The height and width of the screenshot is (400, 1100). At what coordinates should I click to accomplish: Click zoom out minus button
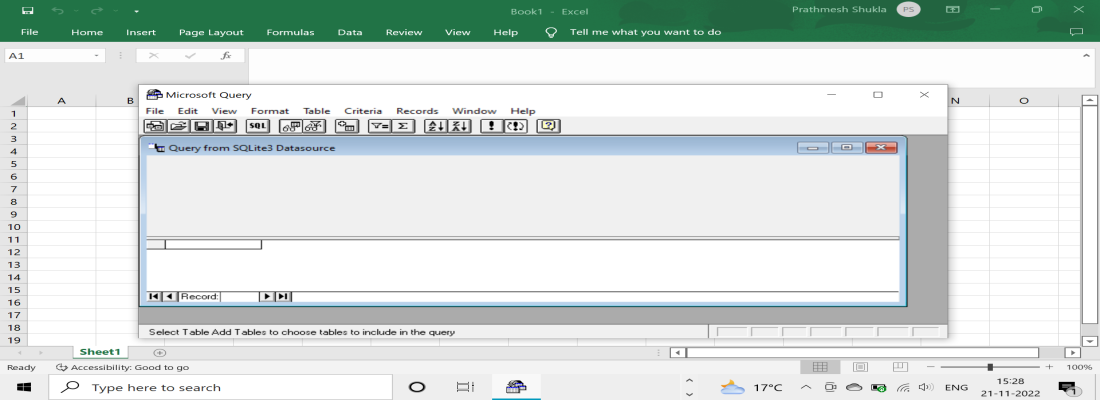930,367
